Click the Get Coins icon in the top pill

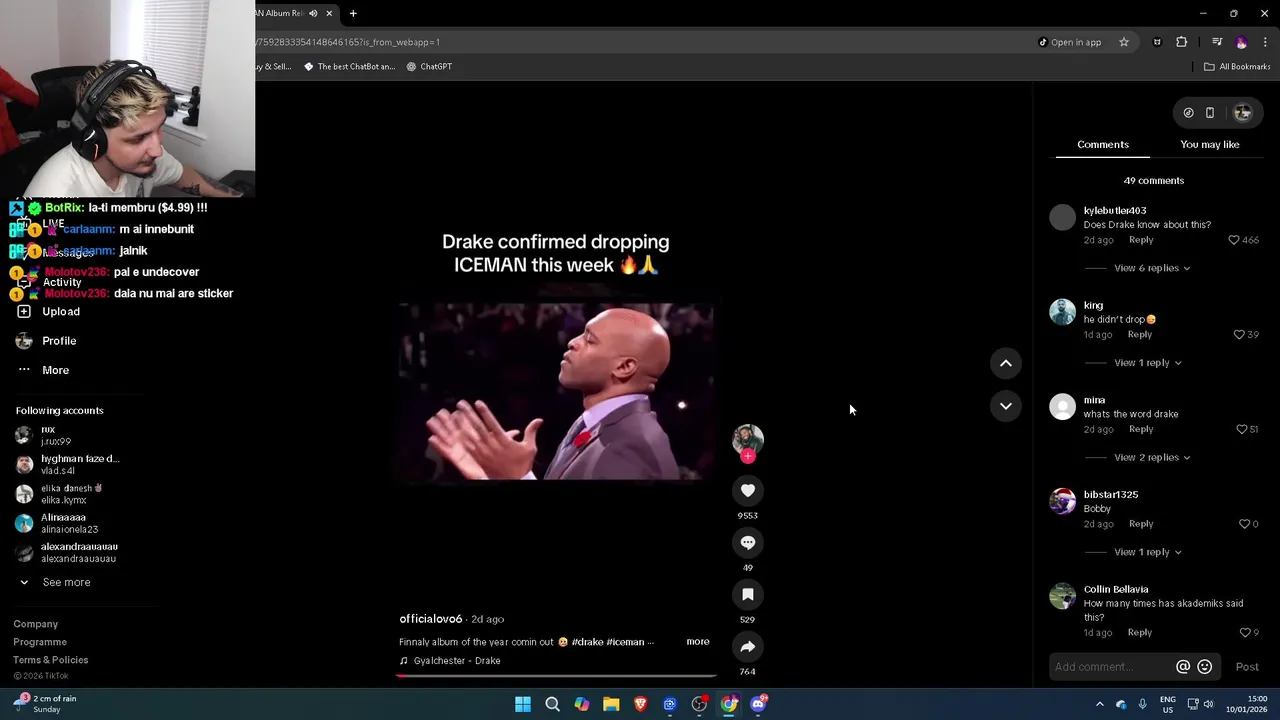tap(1188, 113)
